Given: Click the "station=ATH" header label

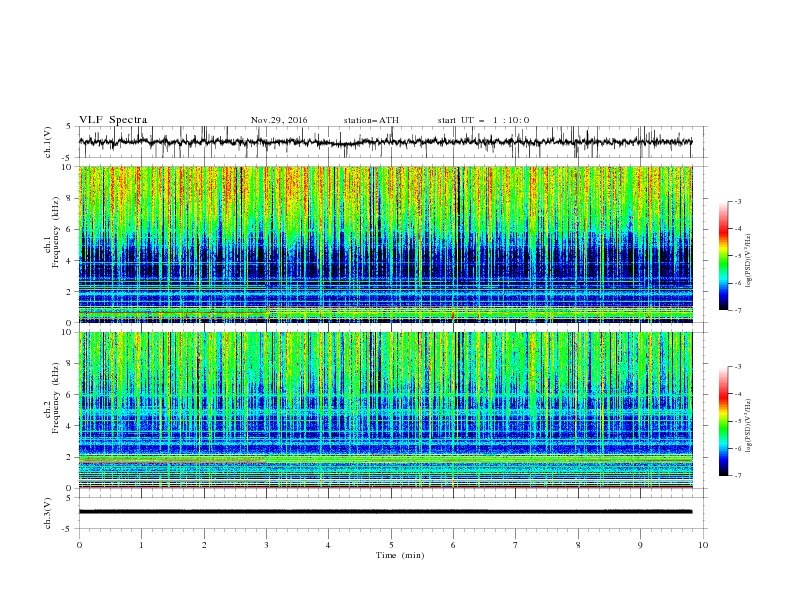Looking at the screenshot, I should coord(371,120).
